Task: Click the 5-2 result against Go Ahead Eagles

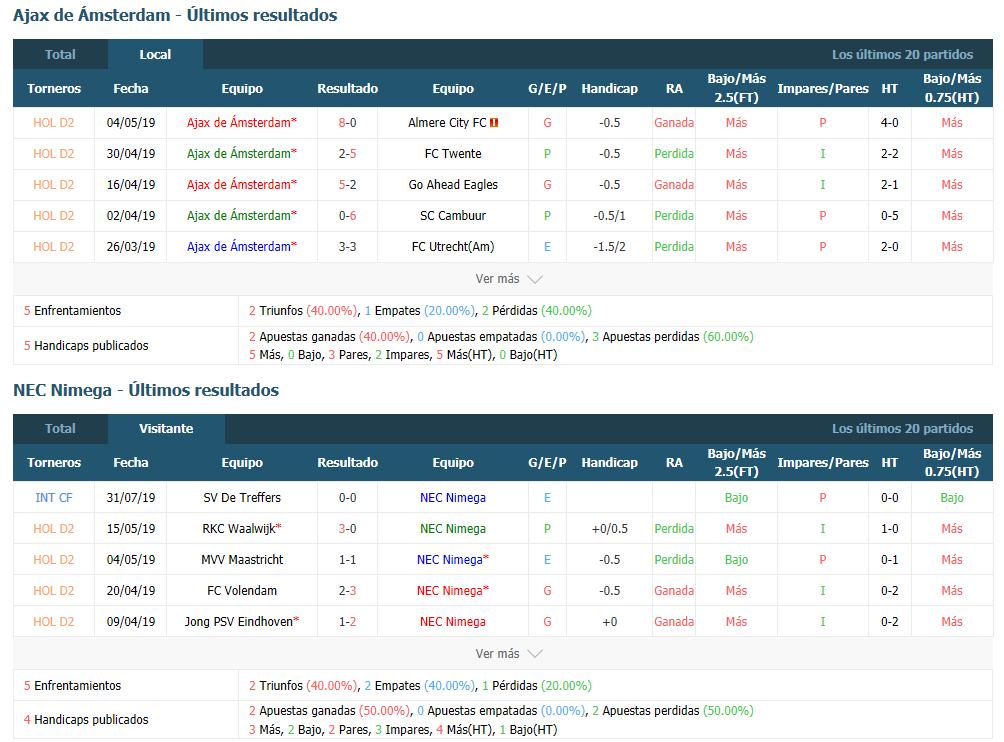Action: pos(348,184)
